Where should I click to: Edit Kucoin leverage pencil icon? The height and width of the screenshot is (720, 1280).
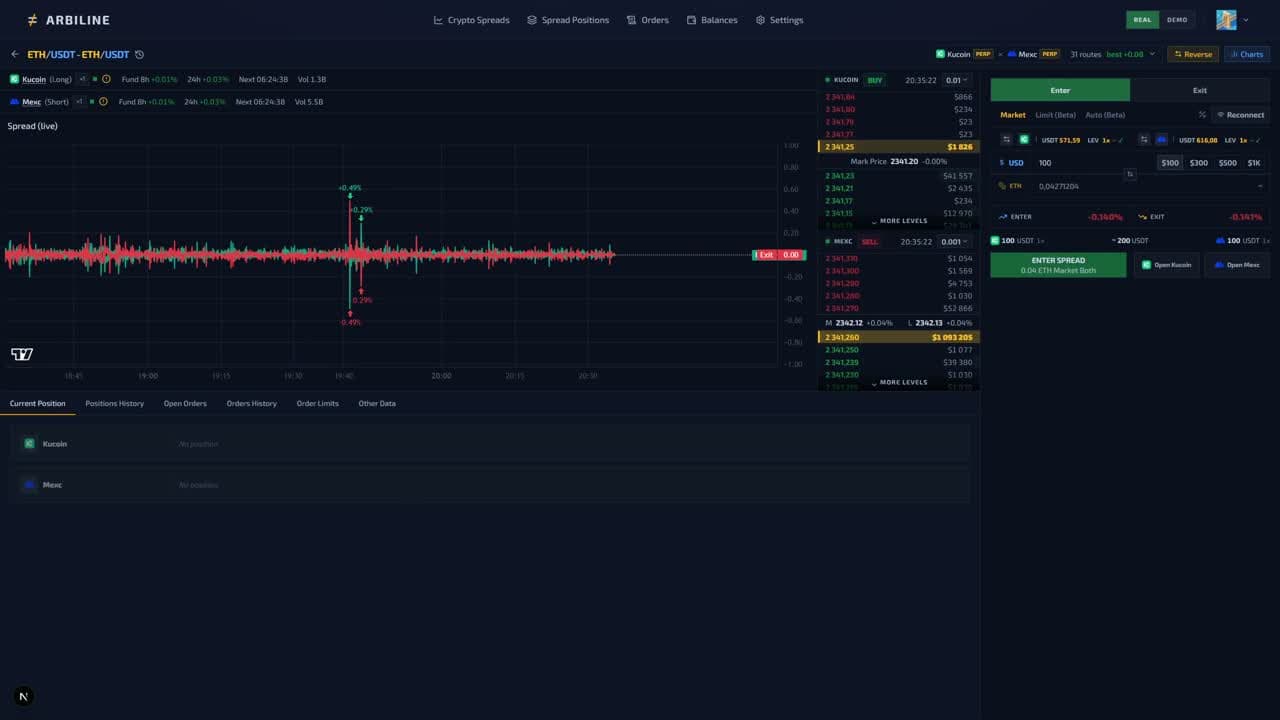1120,140
